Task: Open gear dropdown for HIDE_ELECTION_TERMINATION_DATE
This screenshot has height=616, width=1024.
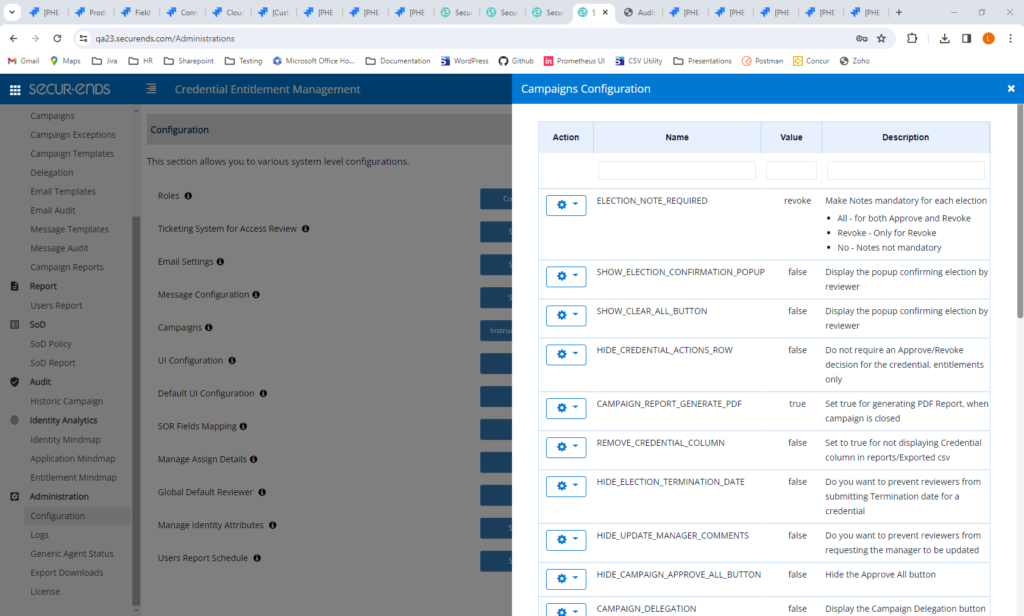Action: point(566,487)
